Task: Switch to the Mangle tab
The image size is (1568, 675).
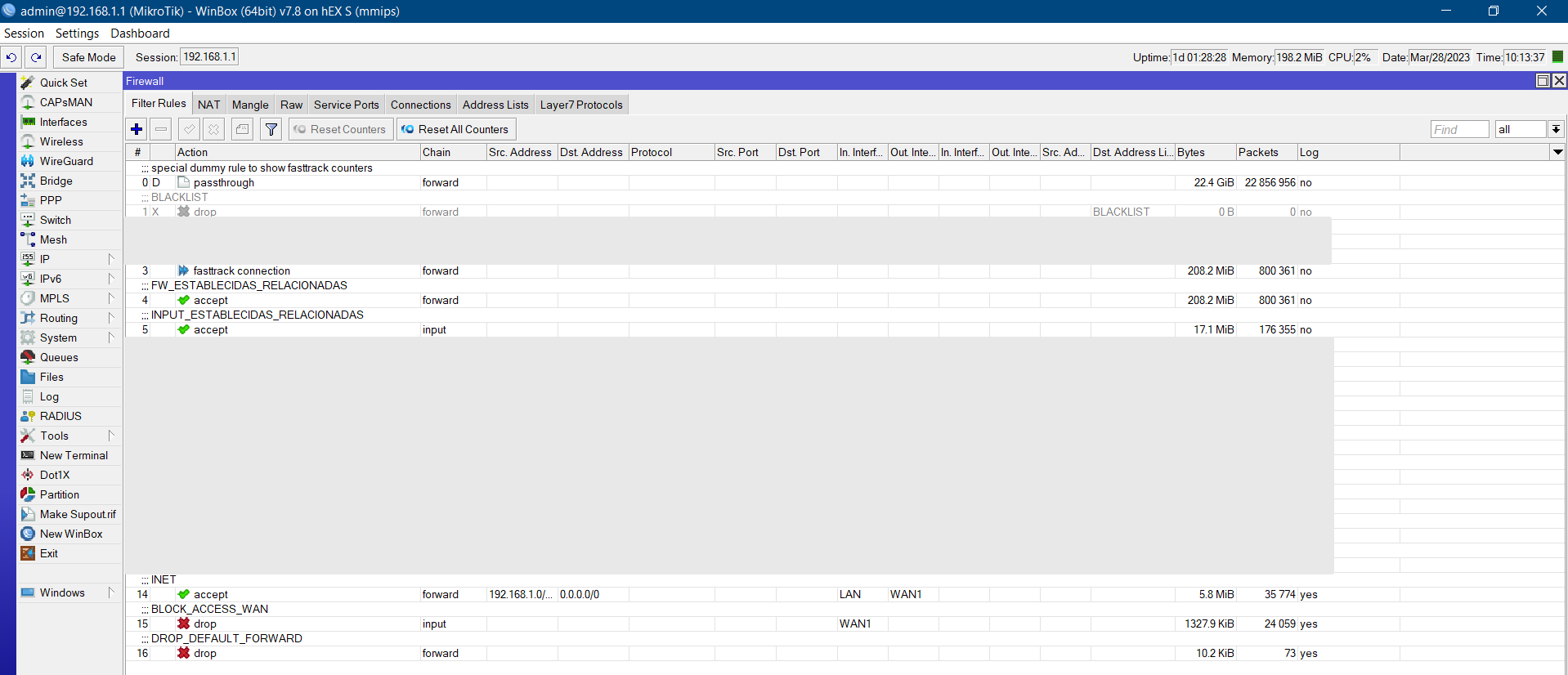Action: (250, 105)
